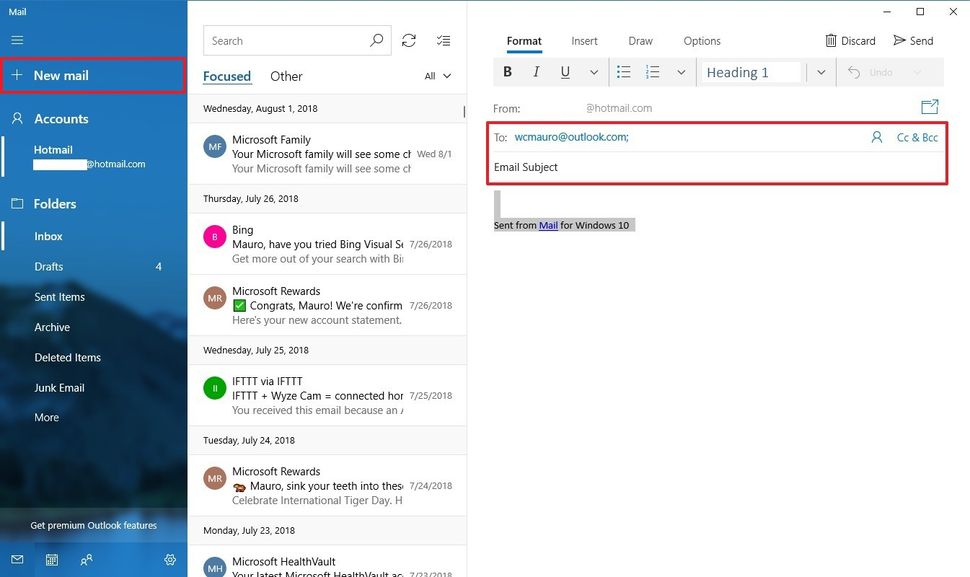The width and height of the screenshot is (970, 577).
Task: Open the Heading 1 style dropdown
Action: point(821,71)
